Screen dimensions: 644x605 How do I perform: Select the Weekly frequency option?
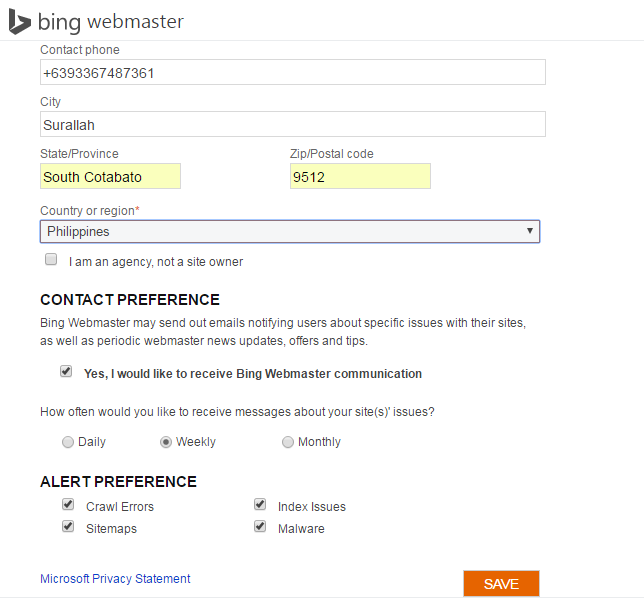point(166,442)
